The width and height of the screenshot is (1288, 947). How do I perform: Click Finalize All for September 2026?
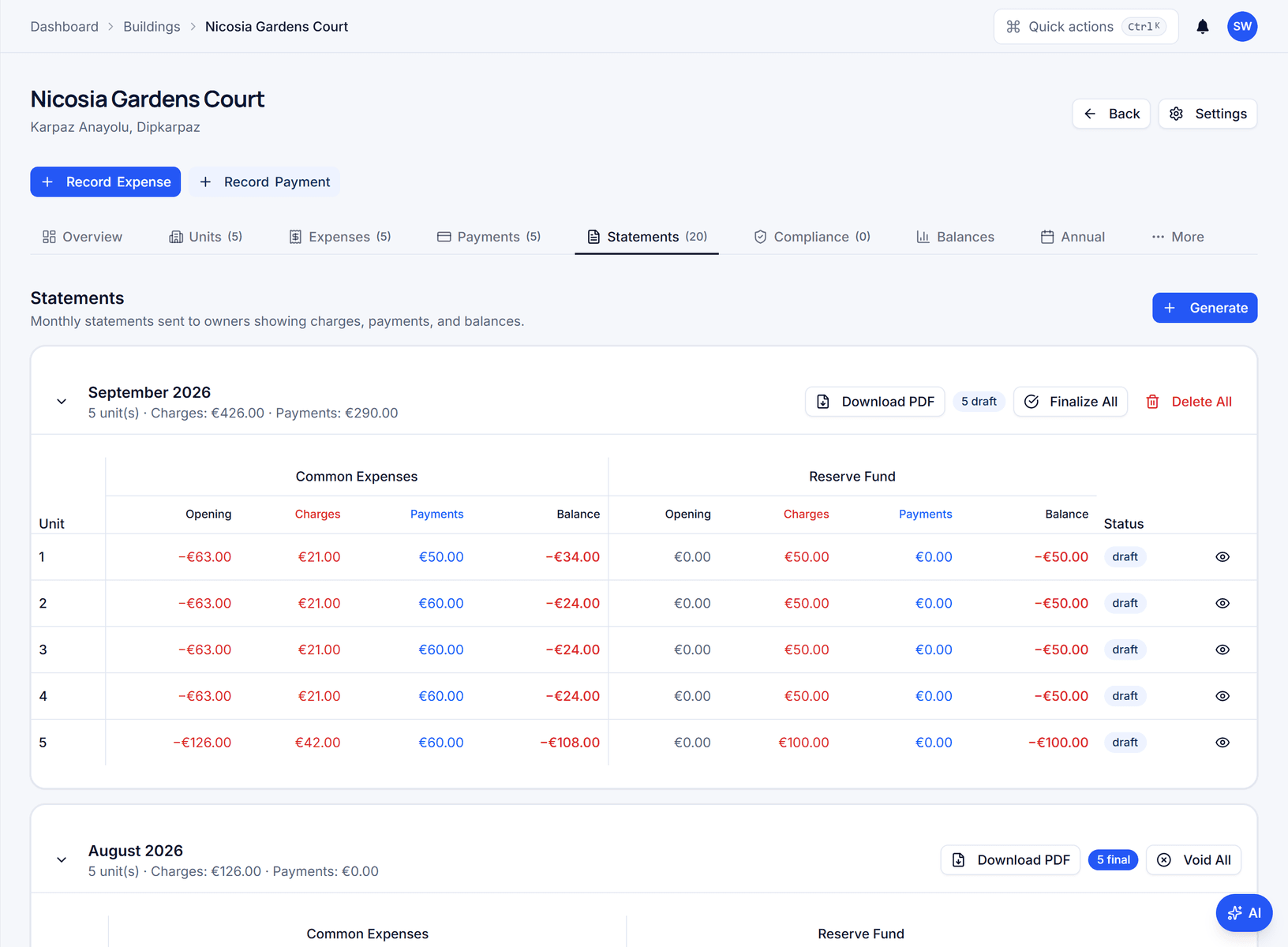click(x=1070, y=402)
